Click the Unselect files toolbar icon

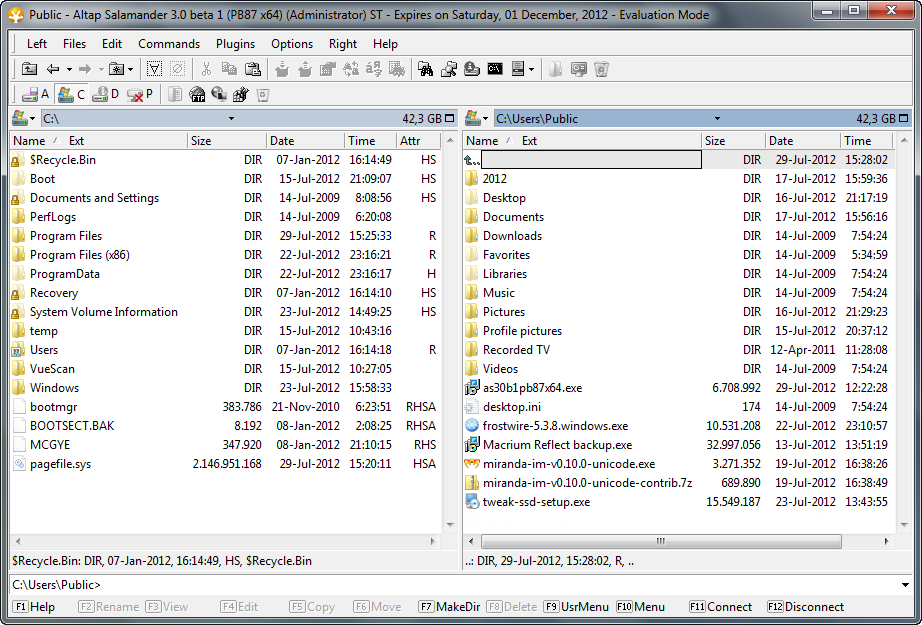click(x=177, y=69)
